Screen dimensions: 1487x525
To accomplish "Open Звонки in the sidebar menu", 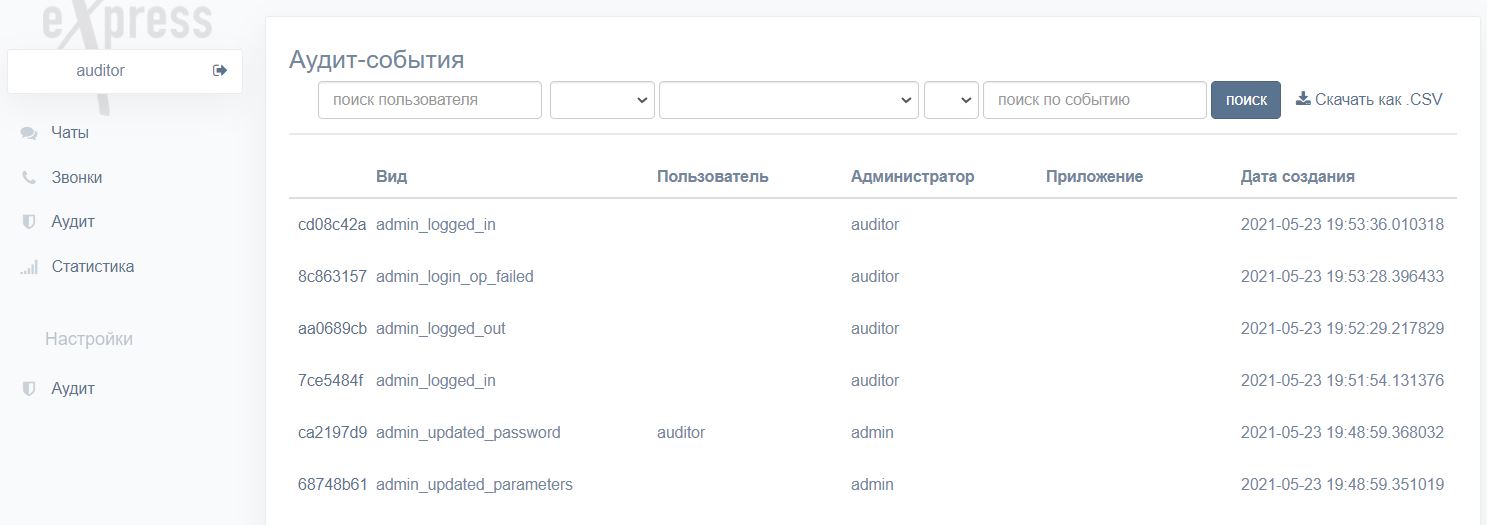I will pyautogui.click(x=77, y=178).
